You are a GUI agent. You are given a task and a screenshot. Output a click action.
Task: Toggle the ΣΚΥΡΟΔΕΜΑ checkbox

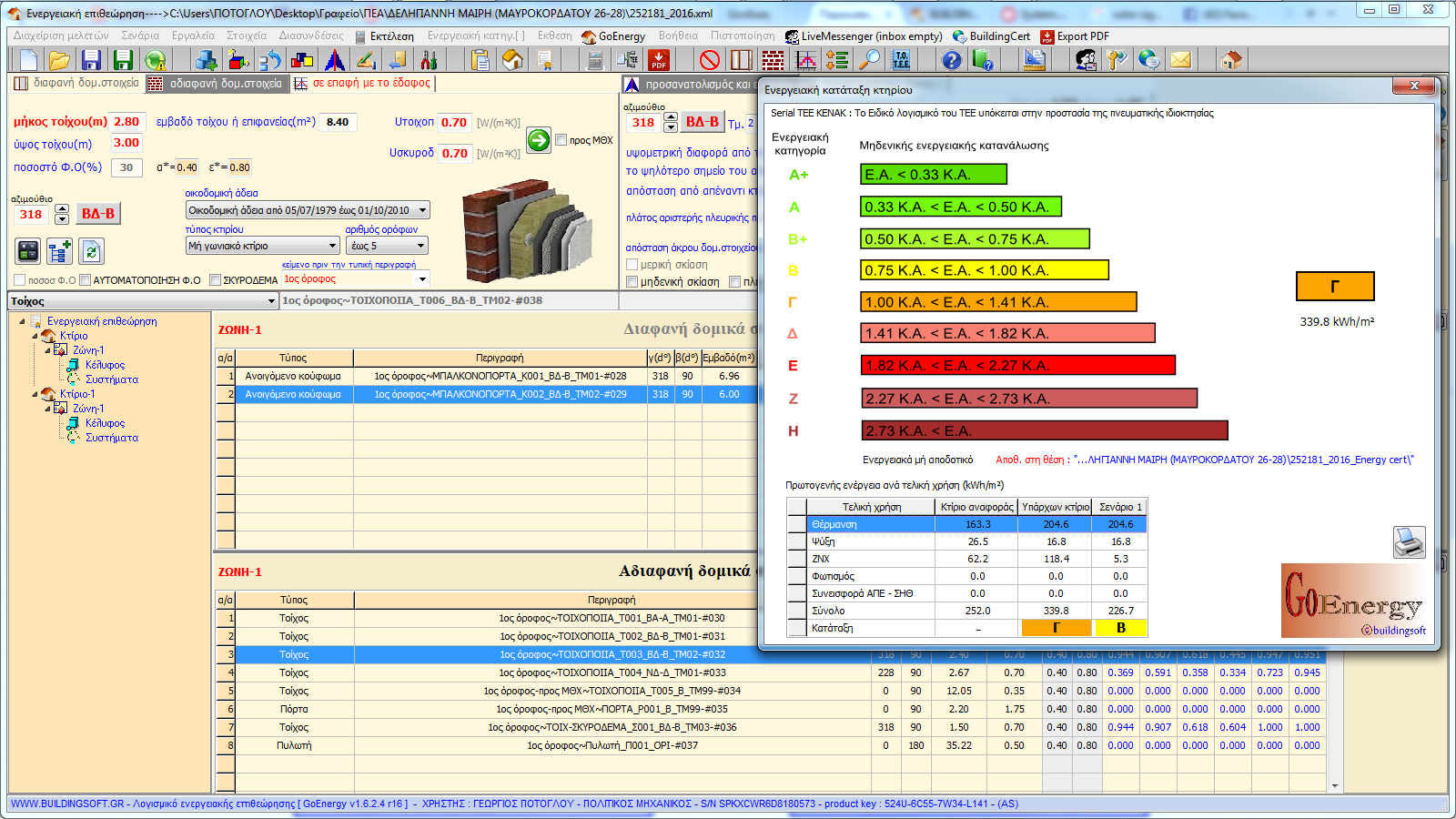216,280
